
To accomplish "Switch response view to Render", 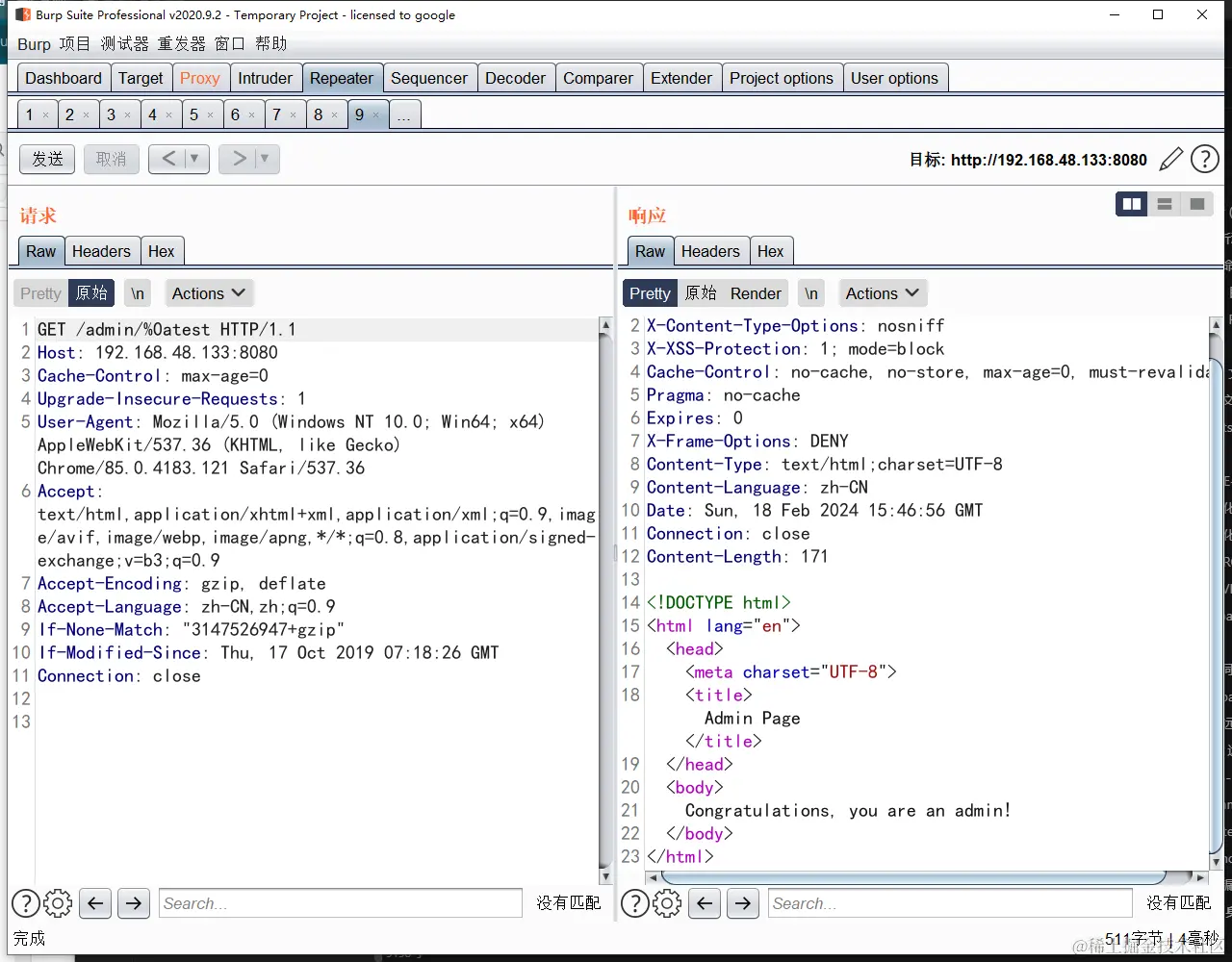I will 756,293.
